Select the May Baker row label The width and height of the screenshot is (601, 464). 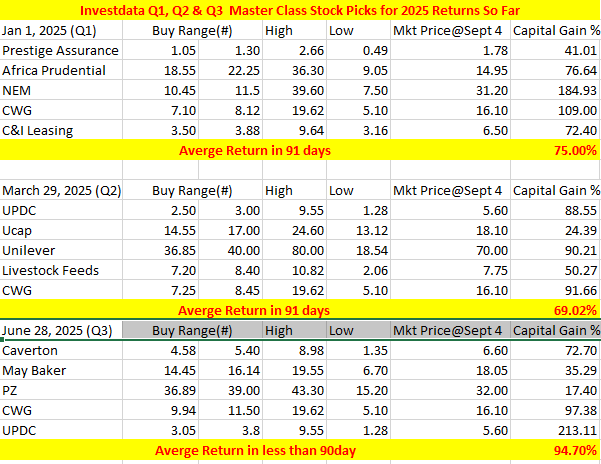[61, 370]
